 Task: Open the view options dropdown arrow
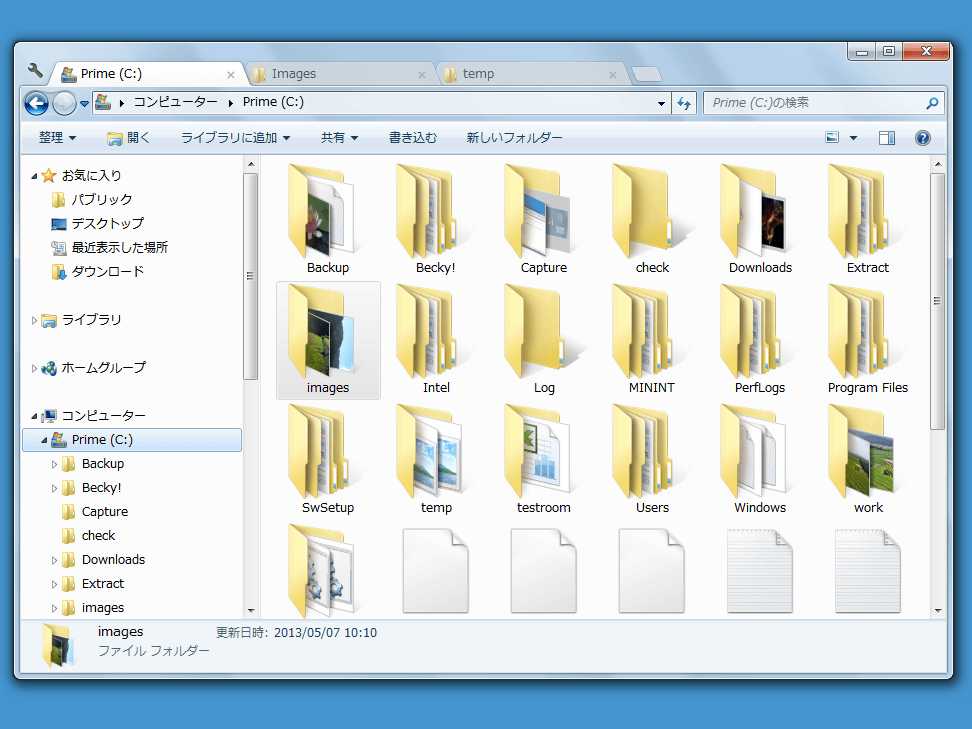854,138
